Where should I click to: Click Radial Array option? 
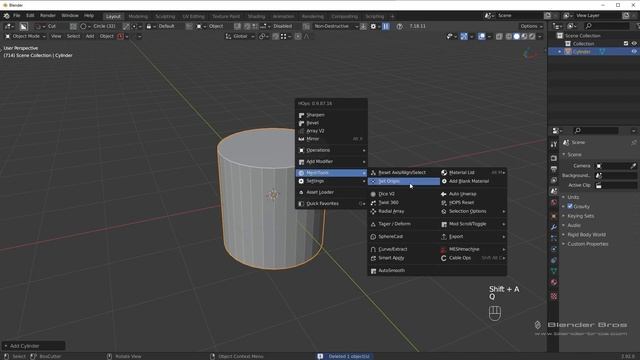click(404, 211)
